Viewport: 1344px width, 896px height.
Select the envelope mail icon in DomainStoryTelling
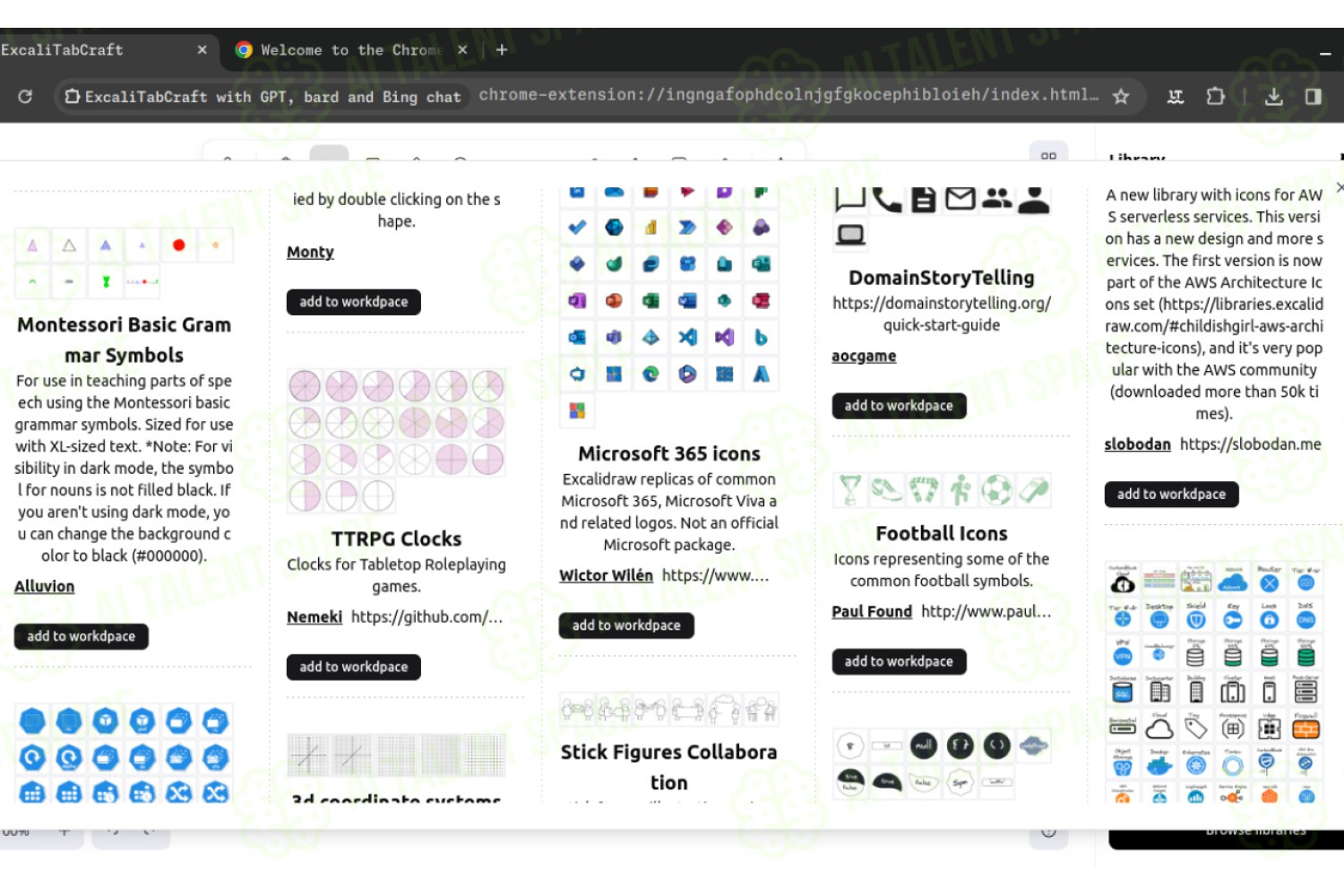click(961, 199)
